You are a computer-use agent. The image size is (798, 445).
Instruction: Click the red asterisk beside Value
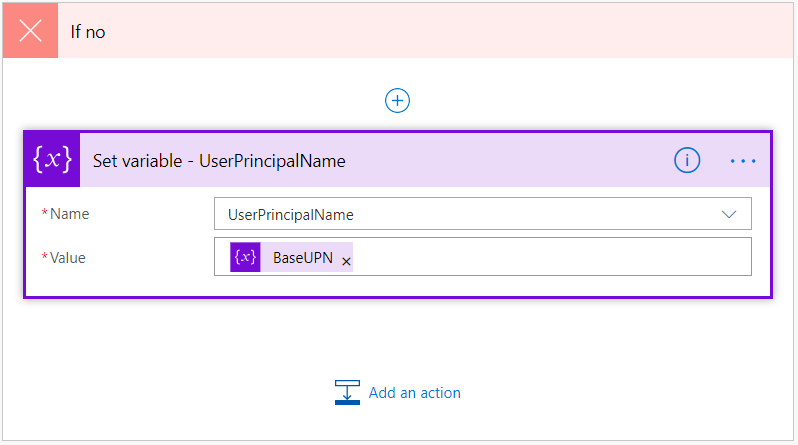tap(44, 258)
